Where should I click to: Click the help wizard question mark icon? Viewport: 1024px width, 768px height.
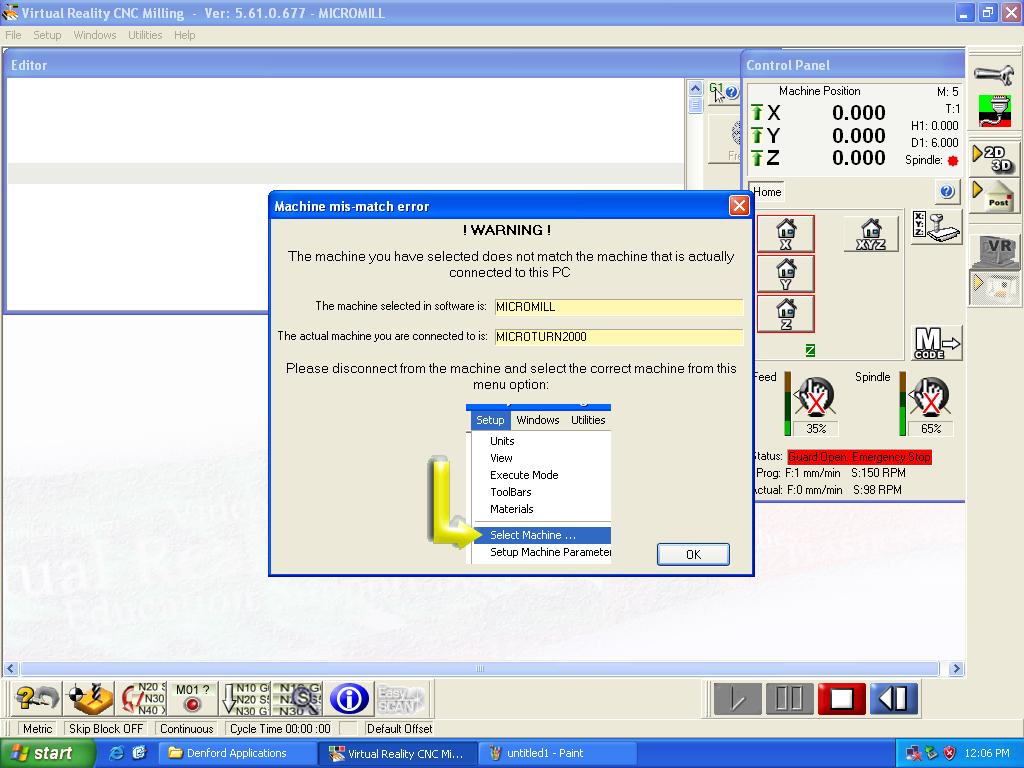pos(37,699)
